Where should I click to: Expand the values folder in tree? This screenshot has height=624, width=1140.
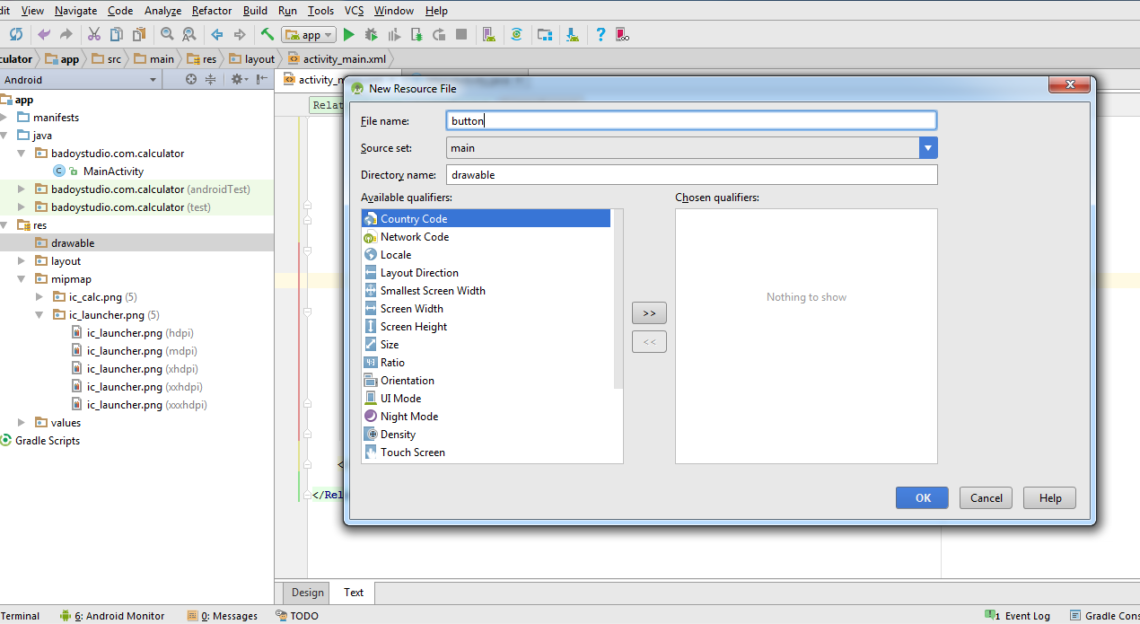[x=22, y=423]
